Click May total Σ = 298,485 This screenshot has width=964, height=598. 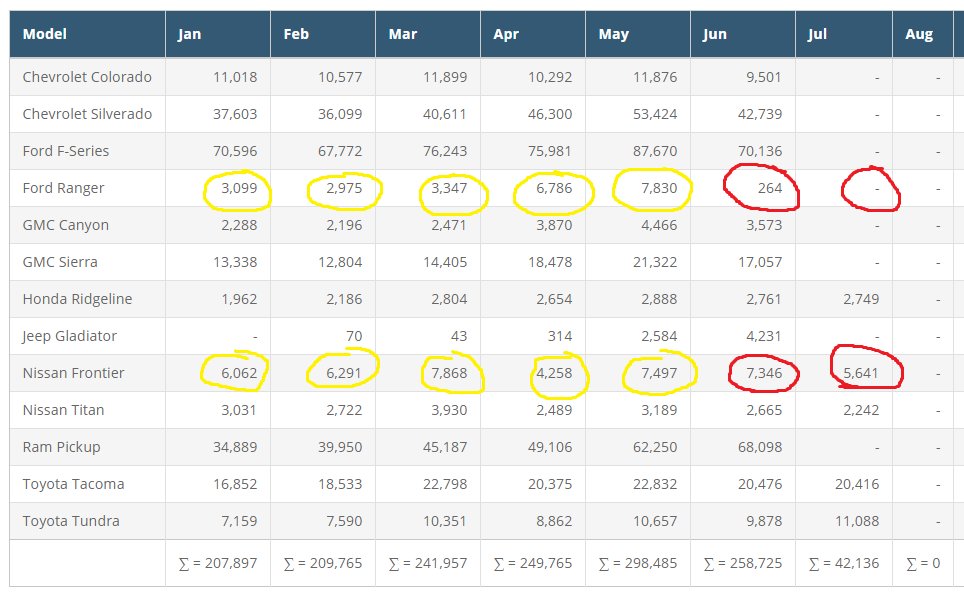pyautogui.click(x=638, y=564)
